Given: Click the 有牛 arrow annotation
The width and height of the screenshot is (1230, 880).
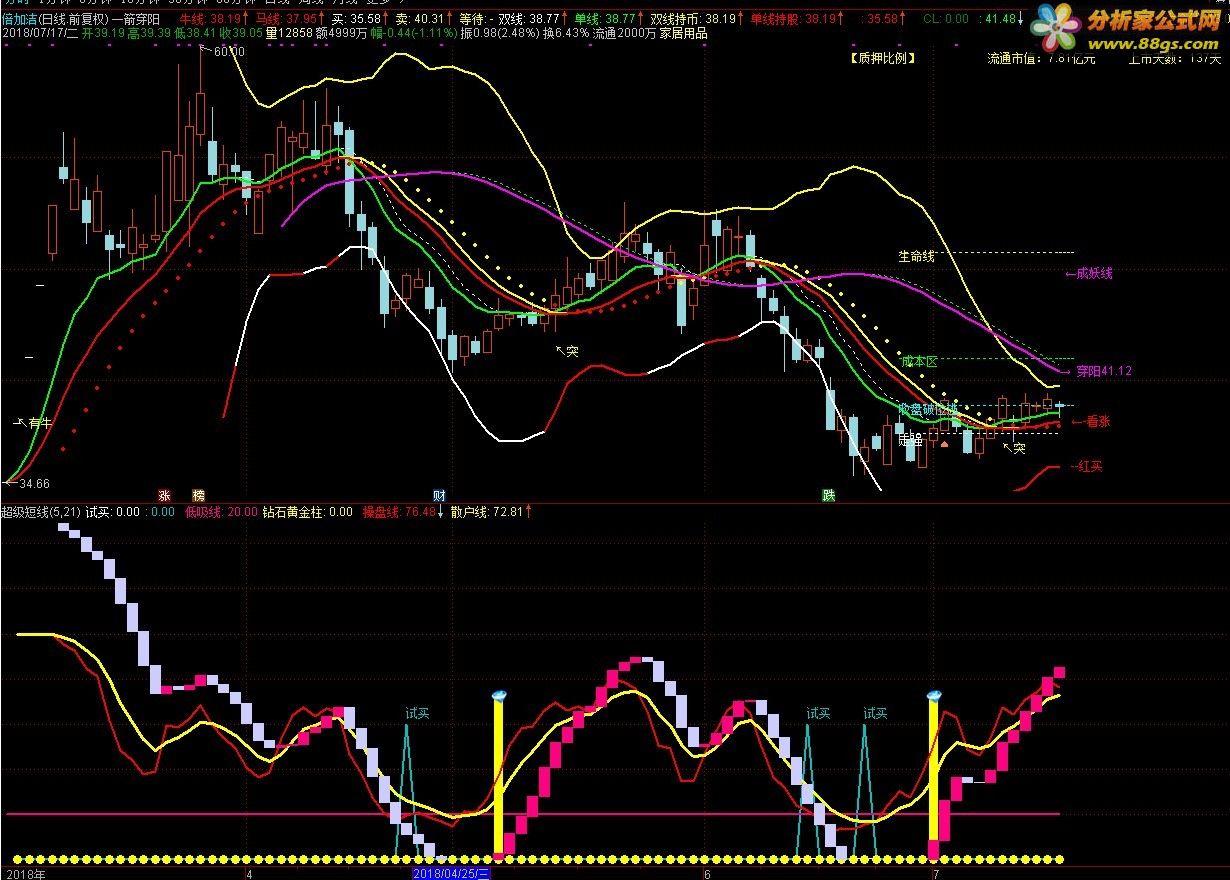Looking at the screenshot, I should coord(33,423).
